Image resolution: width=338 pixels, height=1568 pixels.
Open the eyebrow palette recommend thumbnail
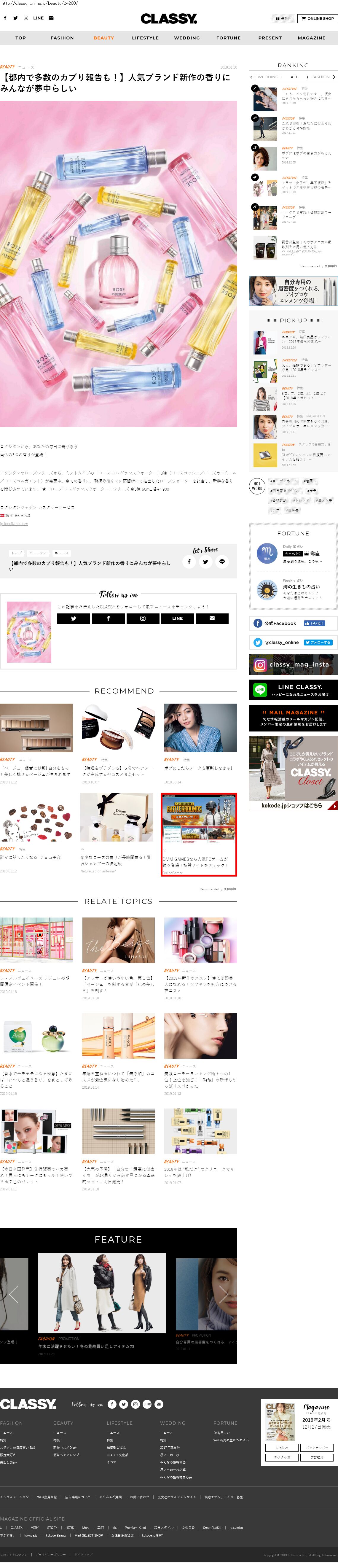click(36, 728)
